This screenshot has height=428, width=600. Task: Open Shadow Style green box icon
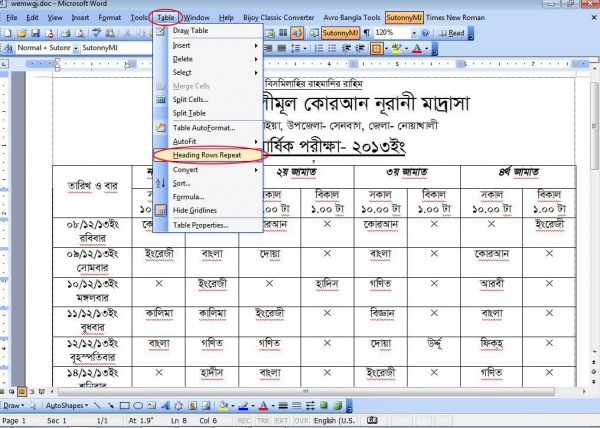[x=324, y=405]
